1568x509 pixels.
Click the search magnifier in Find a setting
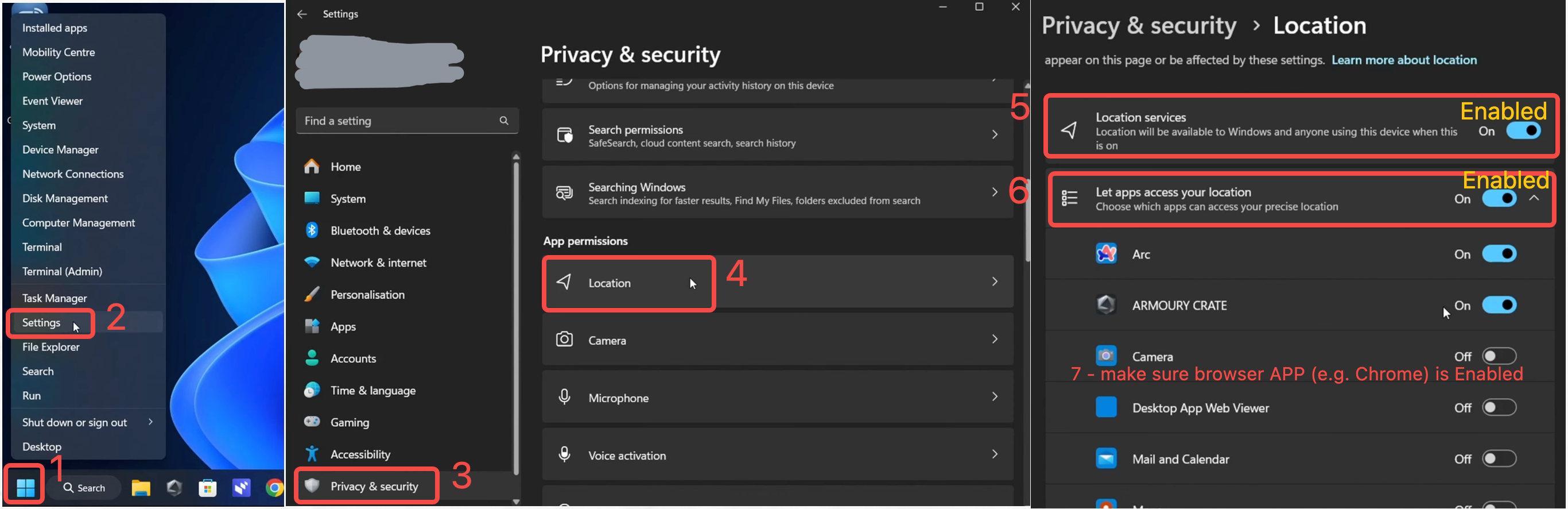[504, 121]
